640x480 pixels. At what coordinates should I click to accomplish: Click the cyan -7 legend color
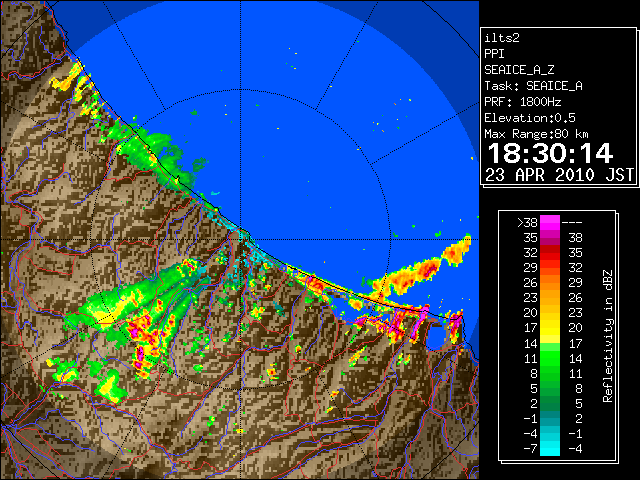click(550, 449)
